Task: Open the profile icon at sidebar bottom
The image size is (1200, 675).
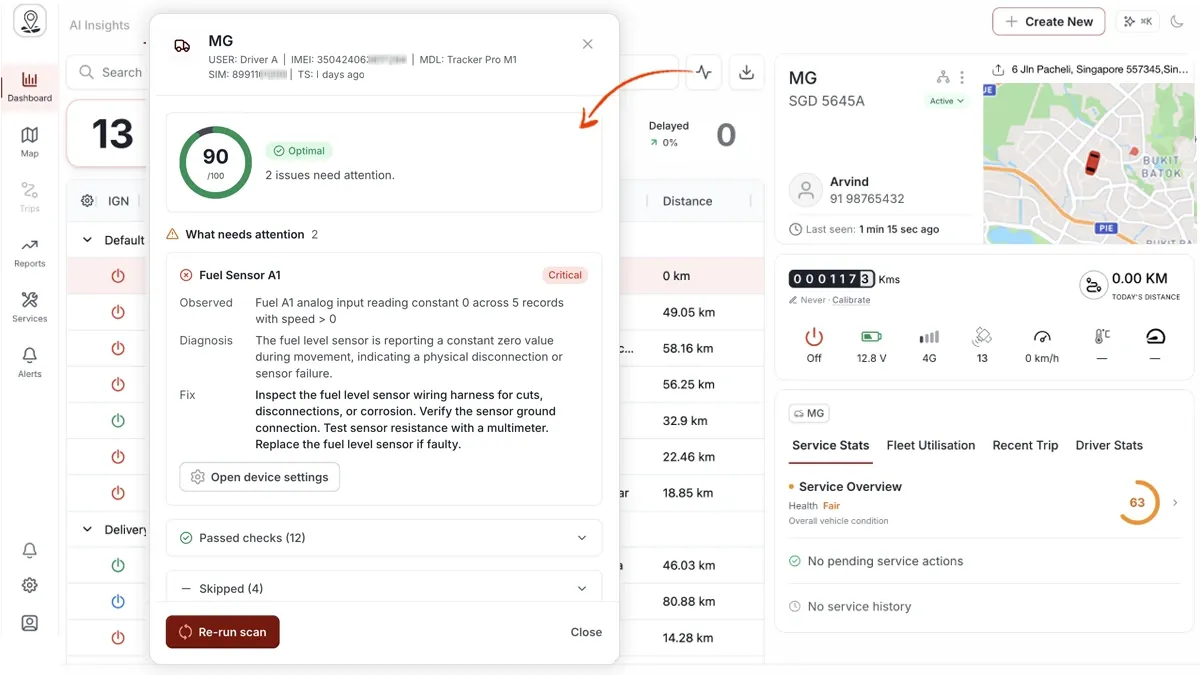Action: 30,623
